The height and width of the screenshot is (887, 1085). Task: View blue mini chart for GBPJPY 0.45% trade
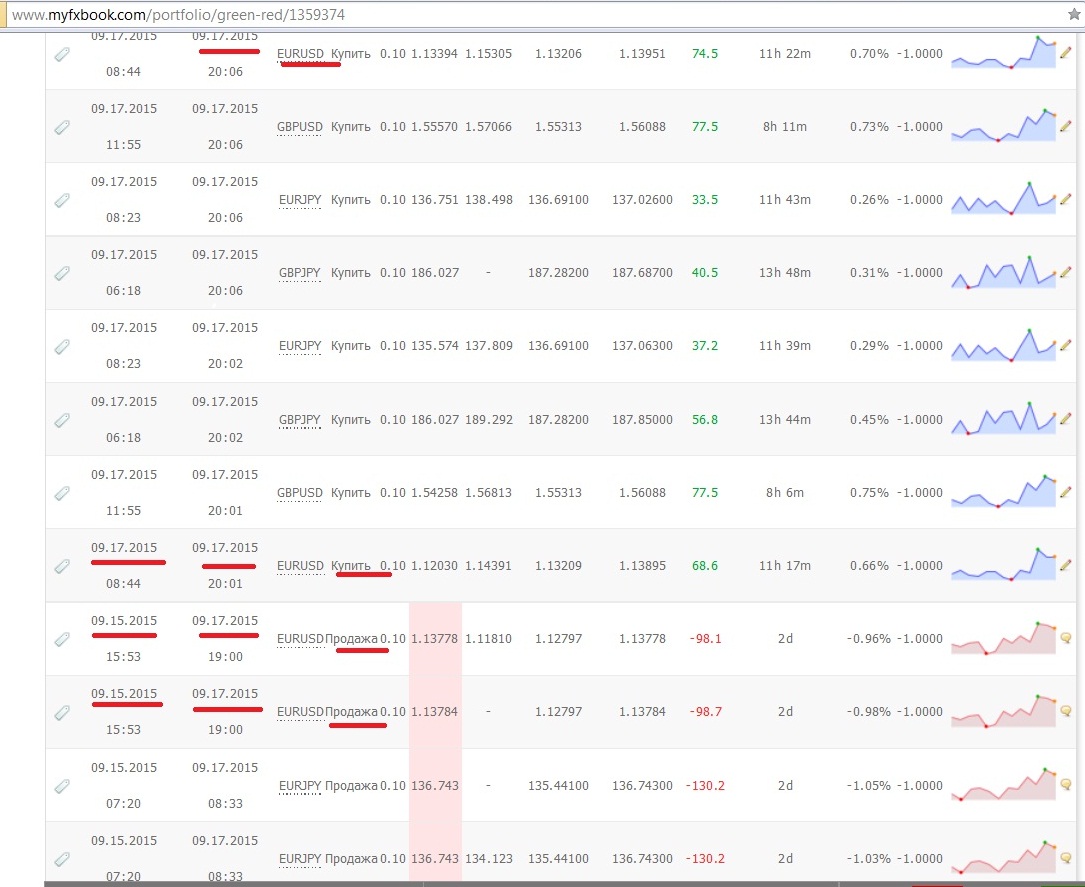coord(1003,419)
